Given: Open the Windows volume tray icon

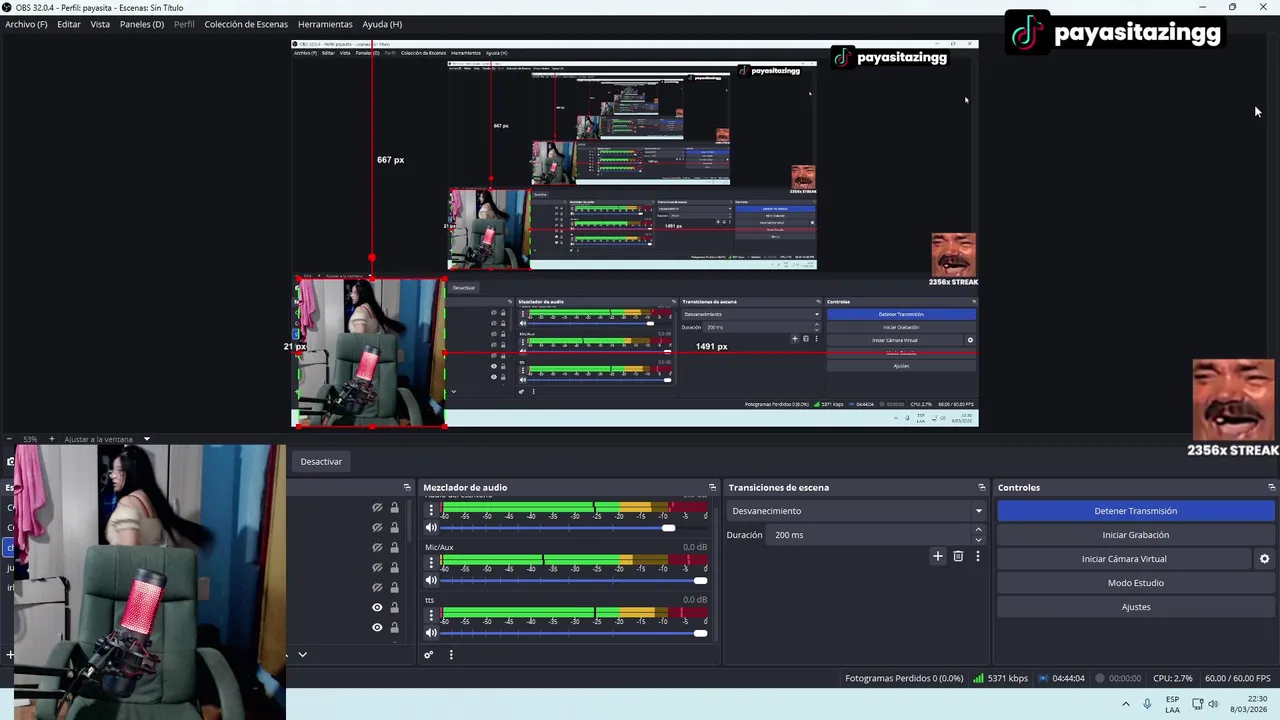Looking at the screenshot, I should click(1213, 704).
